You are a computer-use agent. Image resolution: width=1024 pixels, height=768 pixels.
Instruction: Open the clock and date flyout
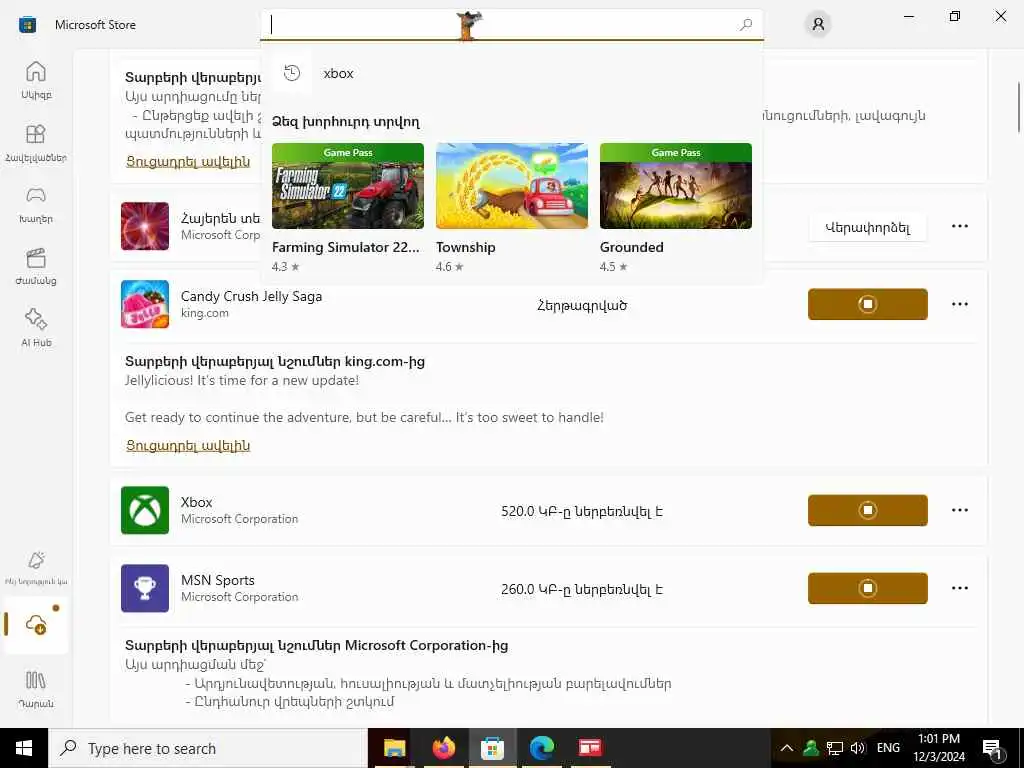938,748
